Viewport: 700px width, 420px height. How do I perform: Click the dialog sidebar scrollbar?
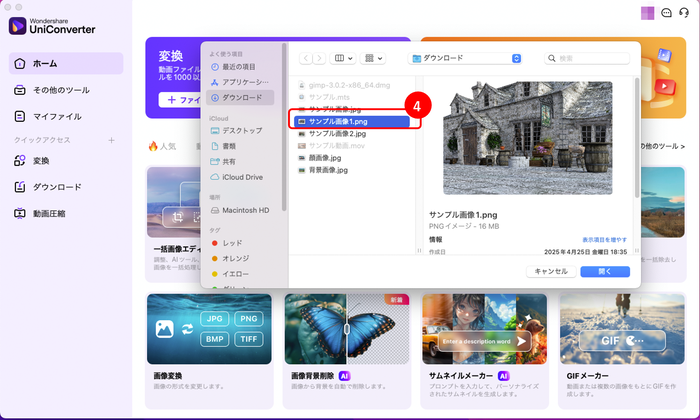coord(284,127)
